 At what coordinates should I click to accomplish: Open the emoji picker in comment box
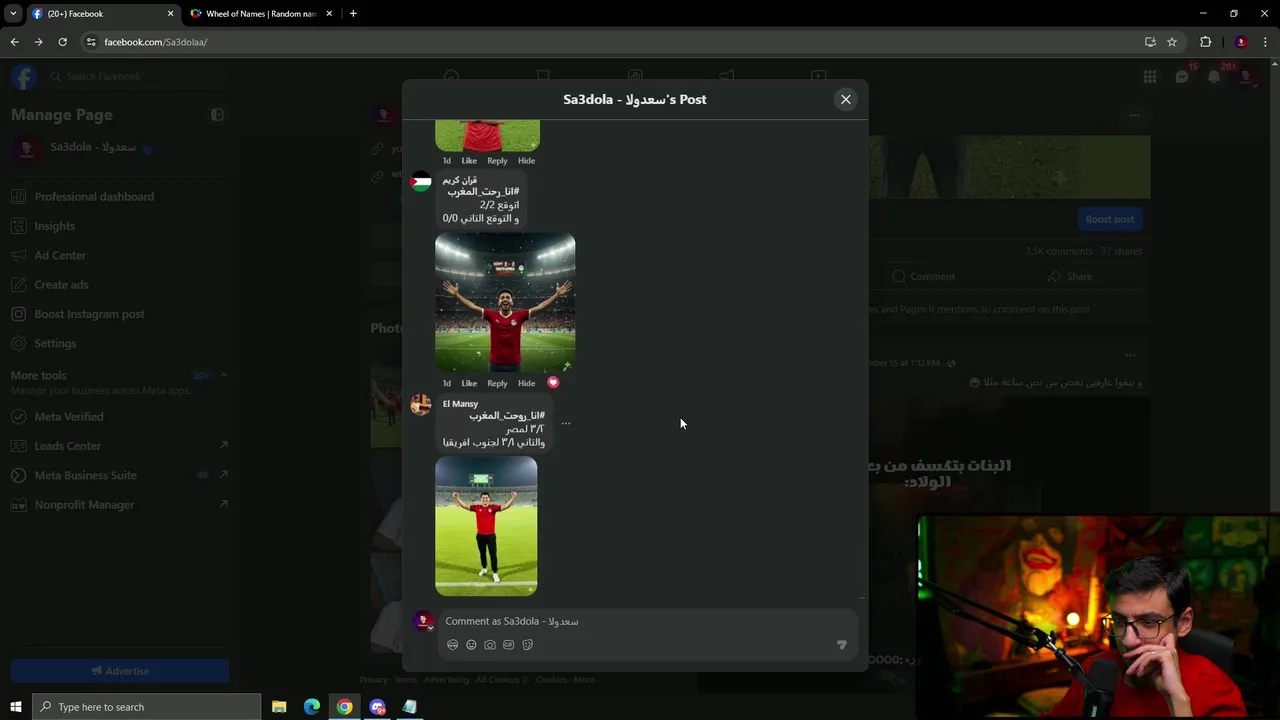[471, 645]
